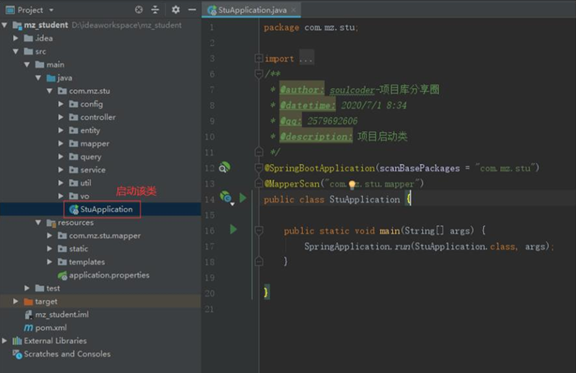This screenshot has height=373, width=576.
Task: Select the StuApplication class in tree
Action: tap(106, 209)
